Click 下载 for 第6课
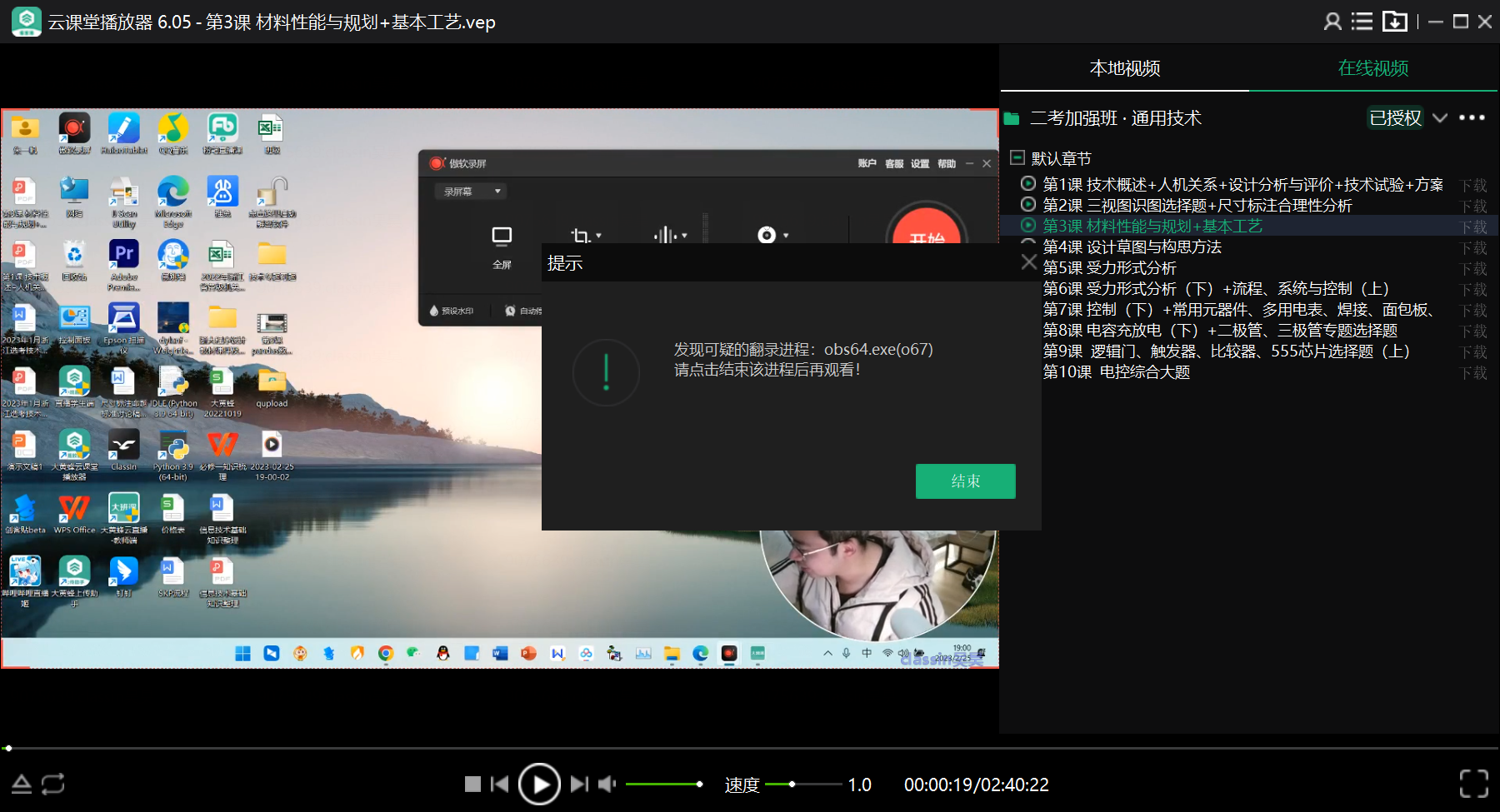This screenshot has width=1500, height=812. pyautogui.click(x=1473, y=289)
